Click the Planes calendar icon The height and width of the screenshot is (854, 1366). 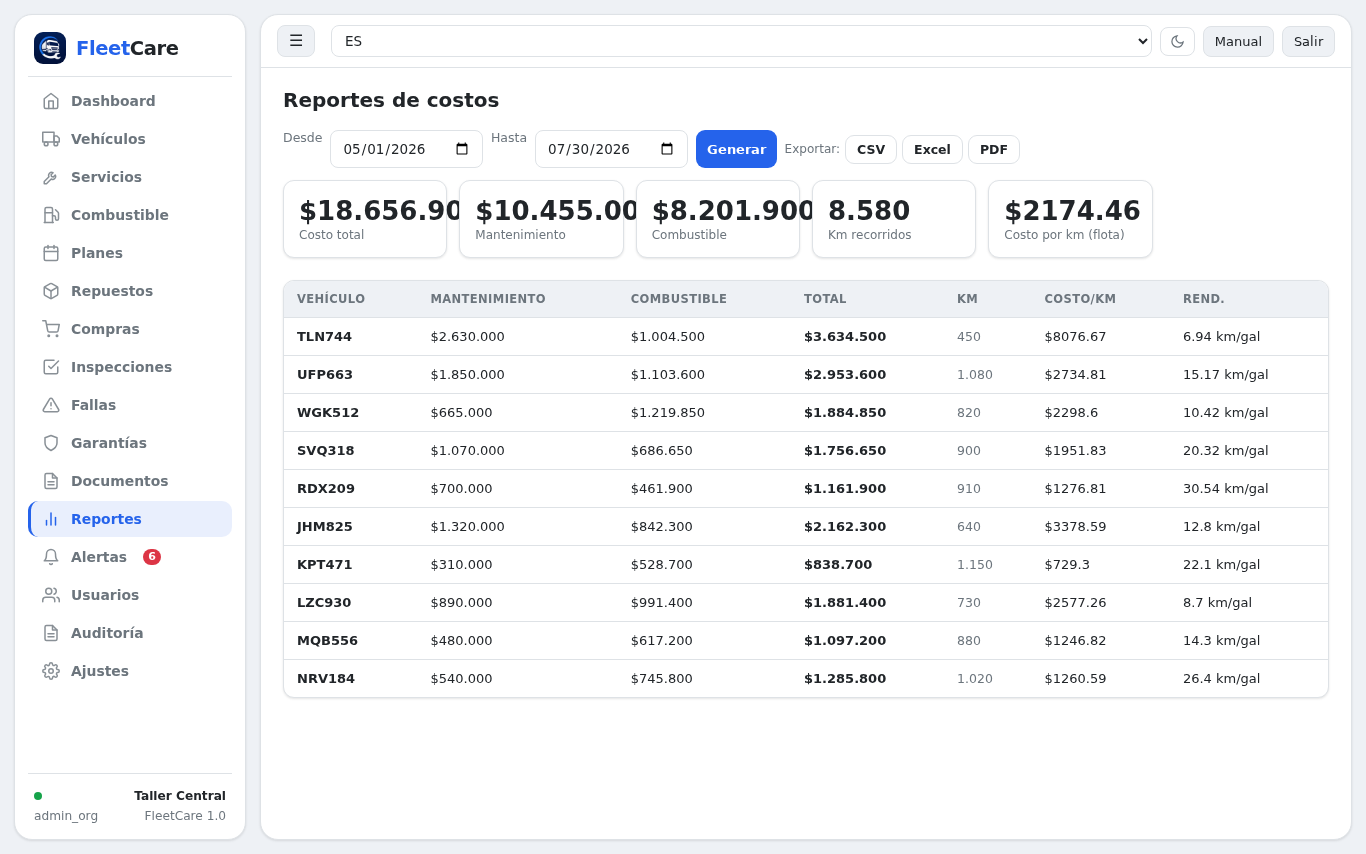(51, 253)
